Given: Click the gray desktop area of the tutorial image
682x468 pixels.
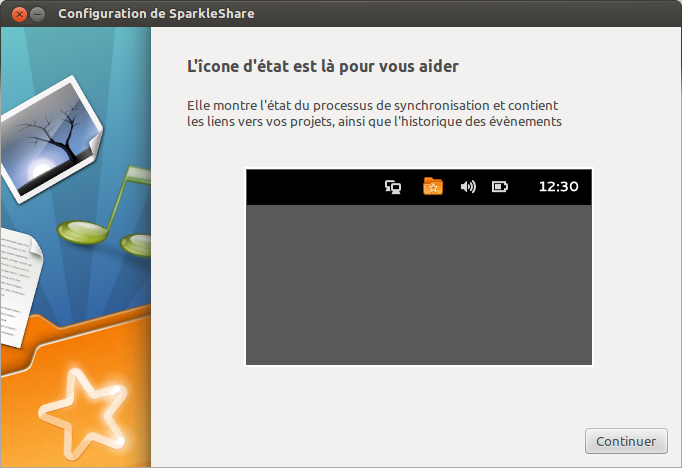Looking at the screenshot, I should coord(419,284).
